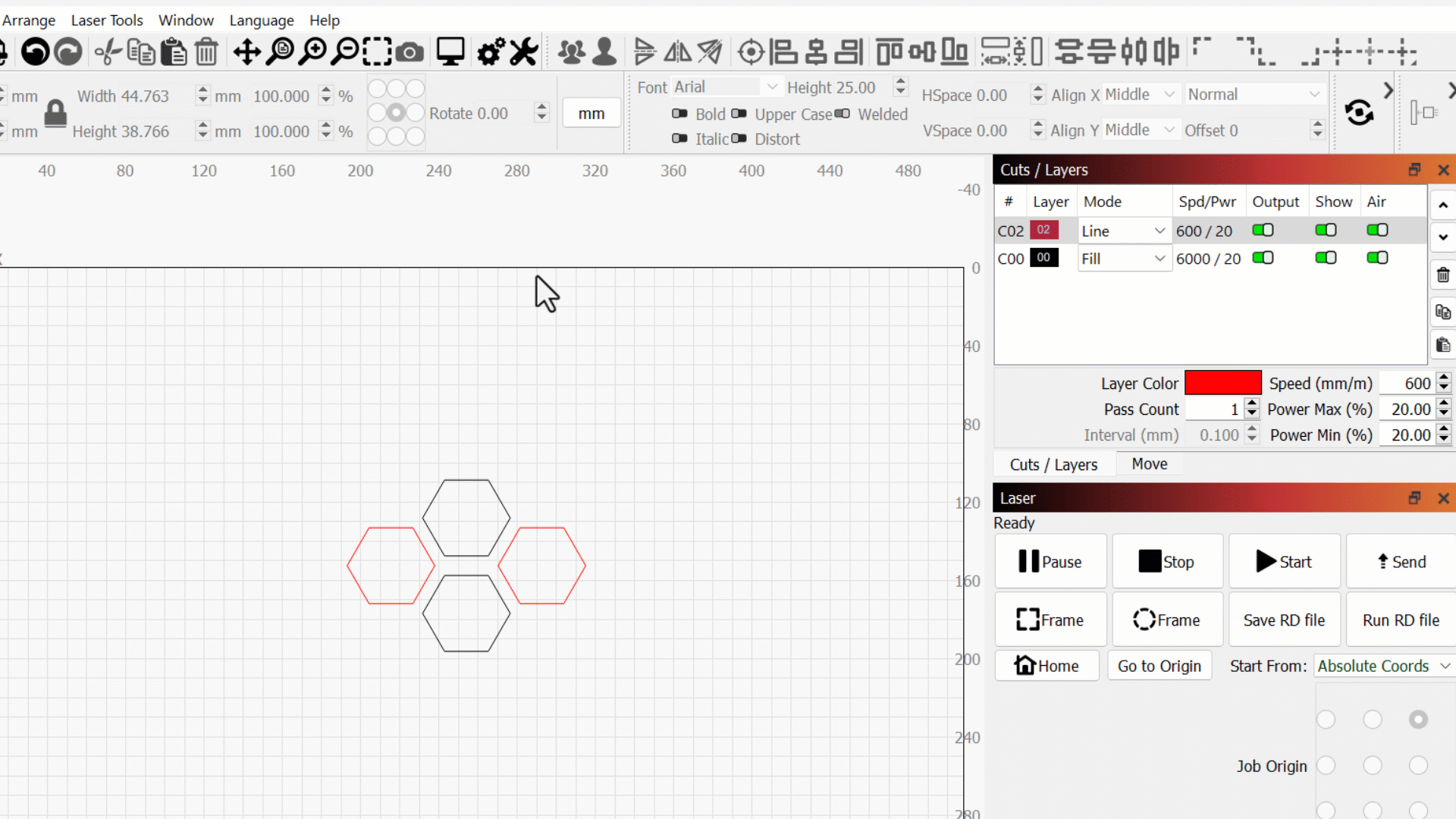Viewport: 1456px width, 819px height.
Task: Open the Font Arial dropdown
Action: coord(726,87)
